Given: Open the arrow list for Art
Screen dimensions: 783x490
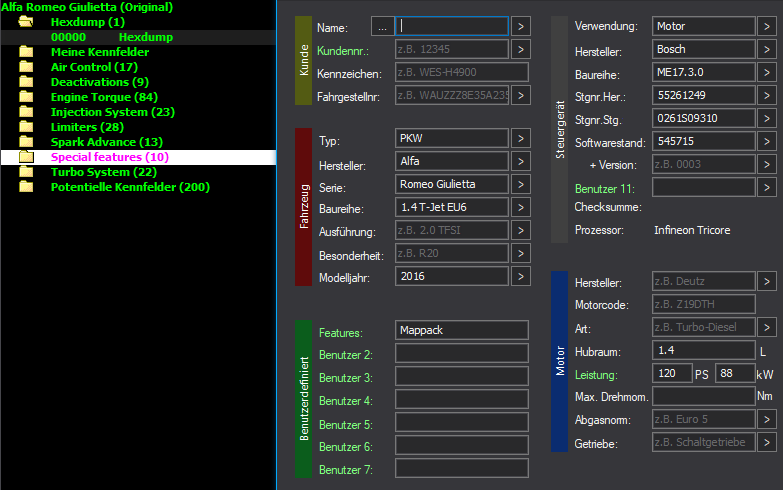Looking at the screenshot, I should [x=767, y=327].
